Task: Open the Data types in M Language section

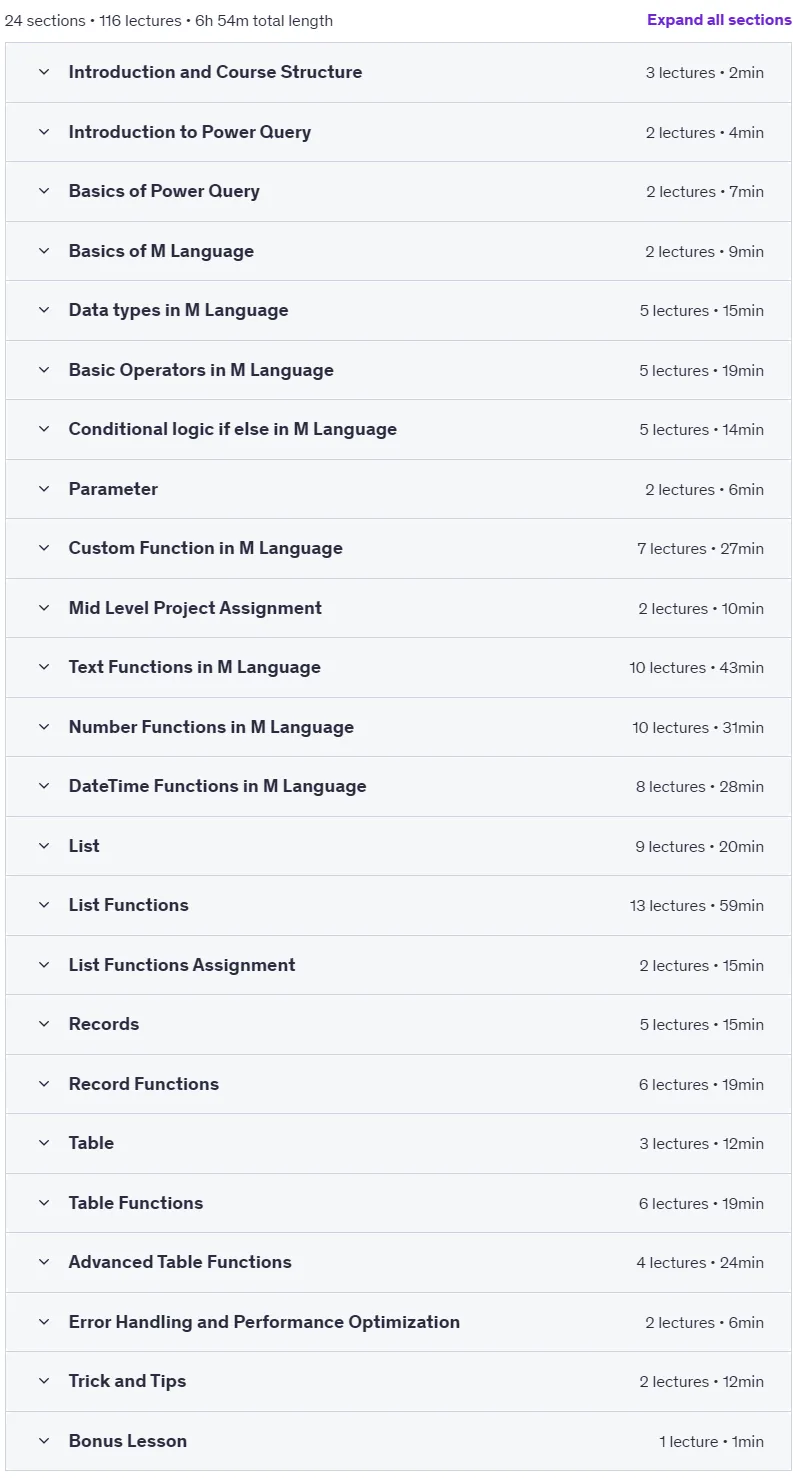Action: tap(398, 310)
